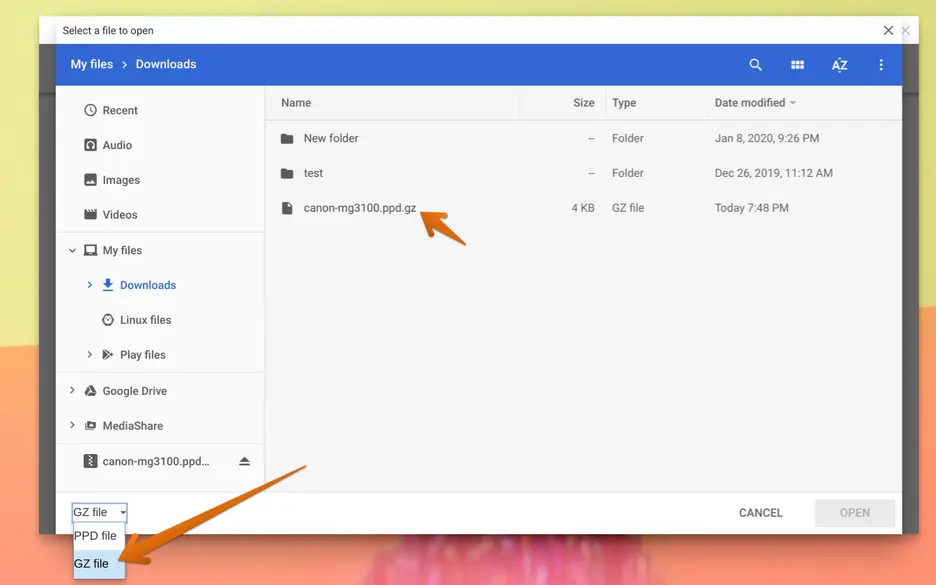The width and height of the screenshot is (936, 585).
Task: Click the 4 KB size value
Action: pos(583,208)
